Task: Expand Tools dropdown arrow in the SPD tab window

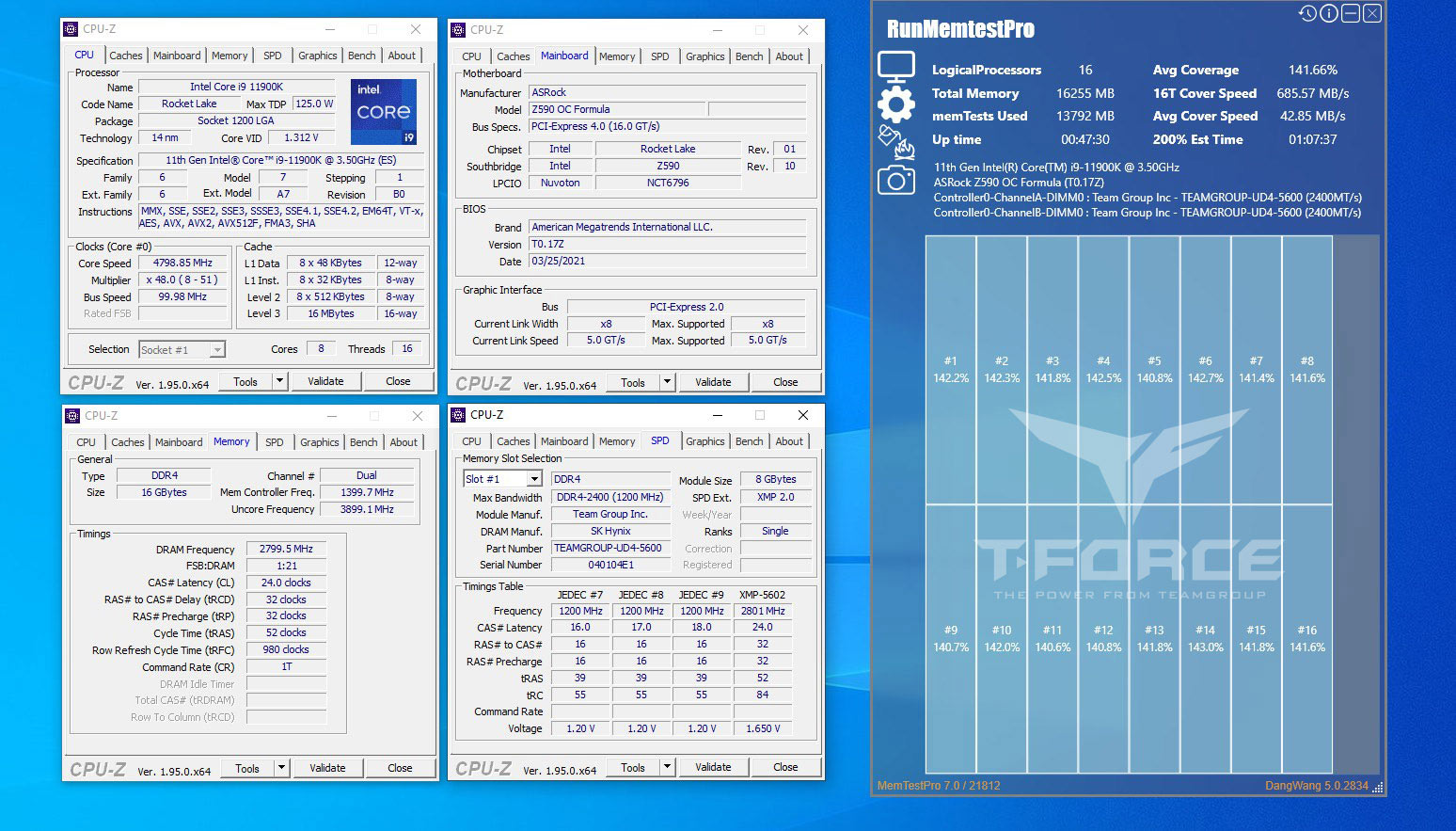Action: (x=667, y=767)
